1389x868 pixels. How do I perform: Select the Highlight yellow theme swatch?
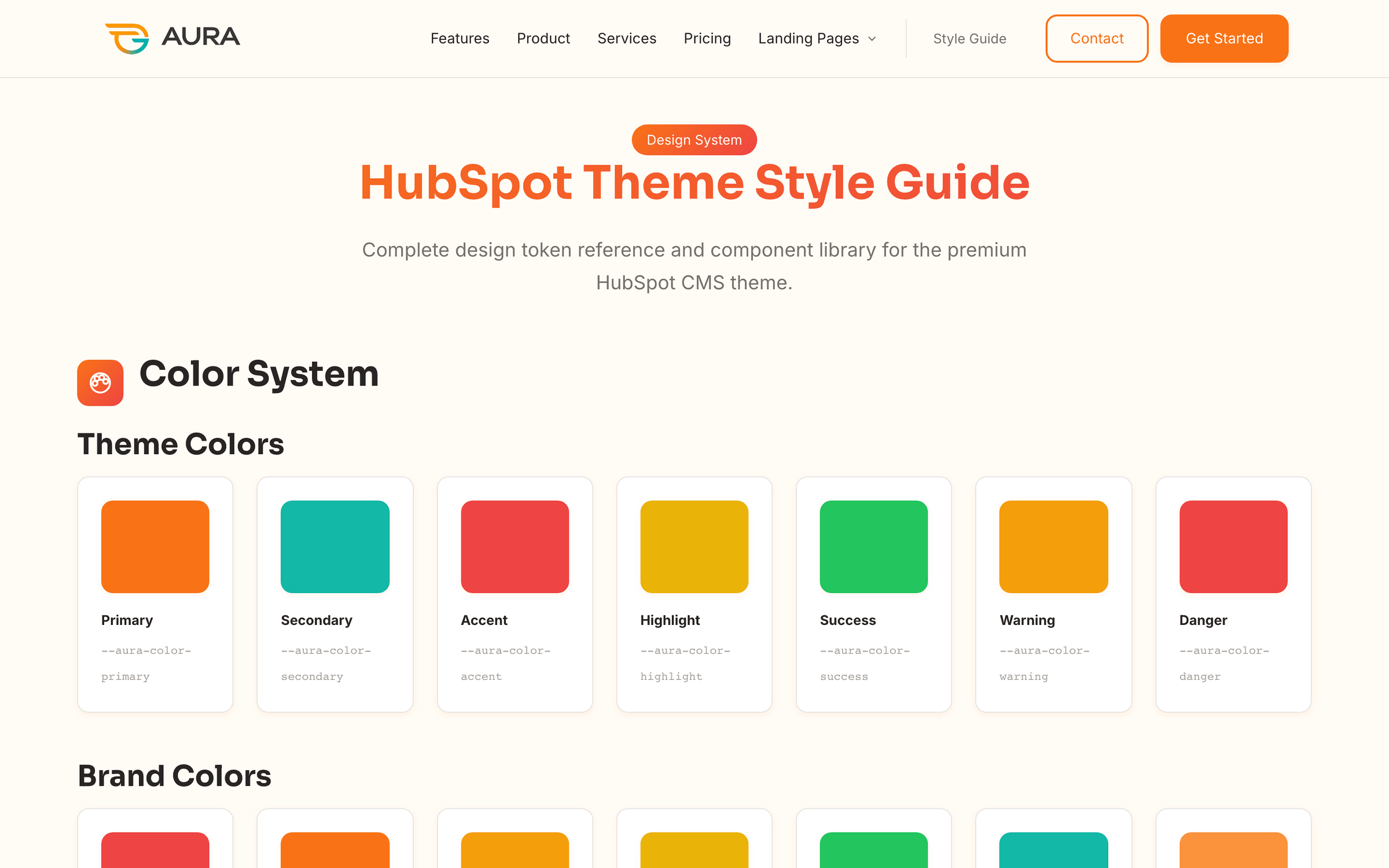pos(694,546)
